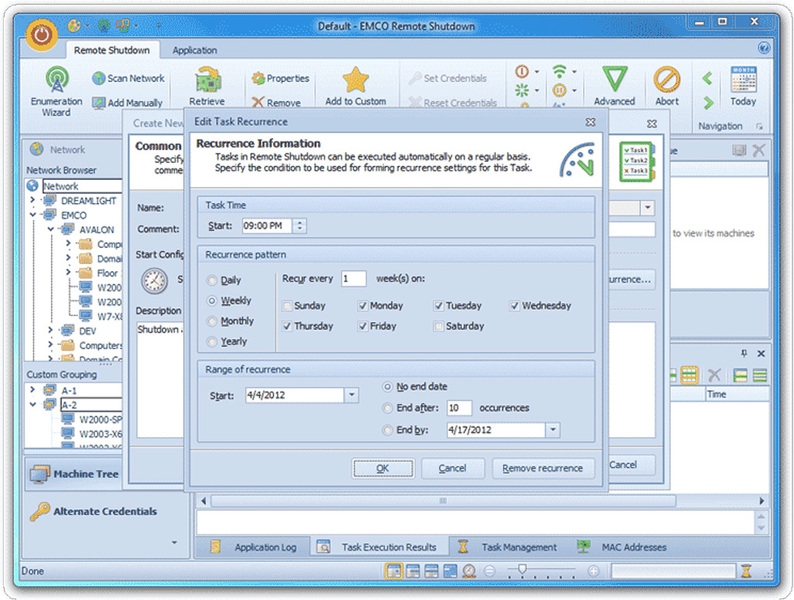Check the Sunday checkbox

288,306
